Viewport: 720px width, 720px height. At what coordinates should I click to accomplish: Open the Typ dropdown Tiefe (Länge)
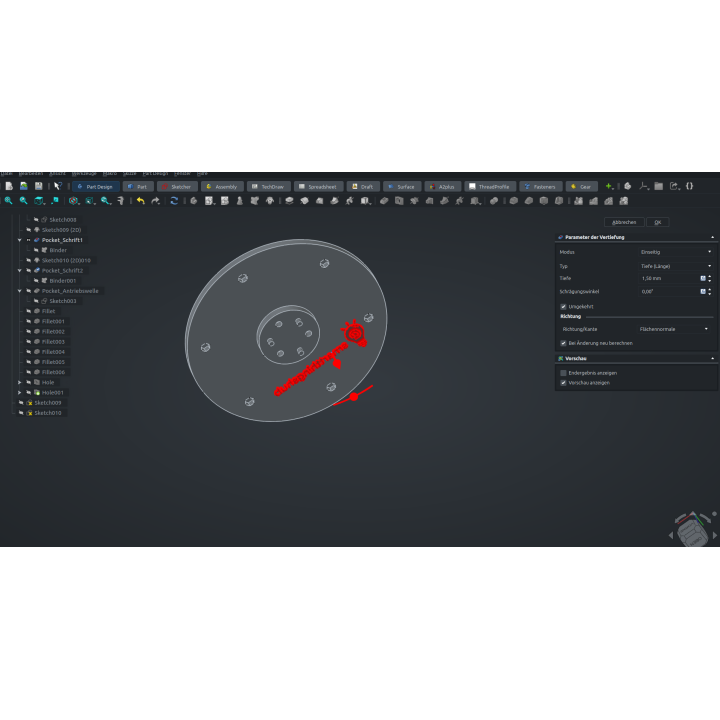coord(676,266)
